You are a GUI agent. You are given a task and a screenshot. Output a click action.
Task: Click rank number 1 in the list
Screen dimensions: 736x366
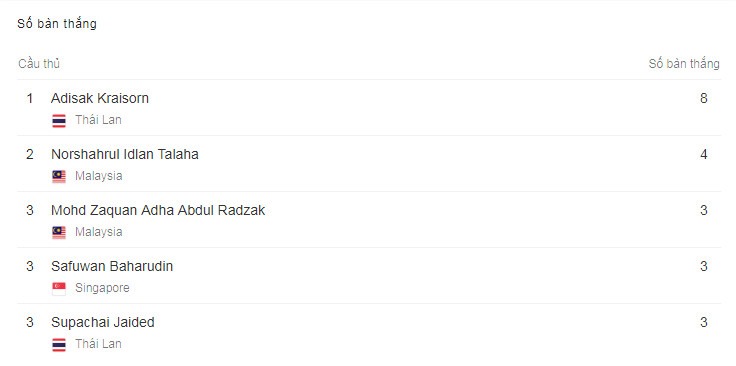30,98
